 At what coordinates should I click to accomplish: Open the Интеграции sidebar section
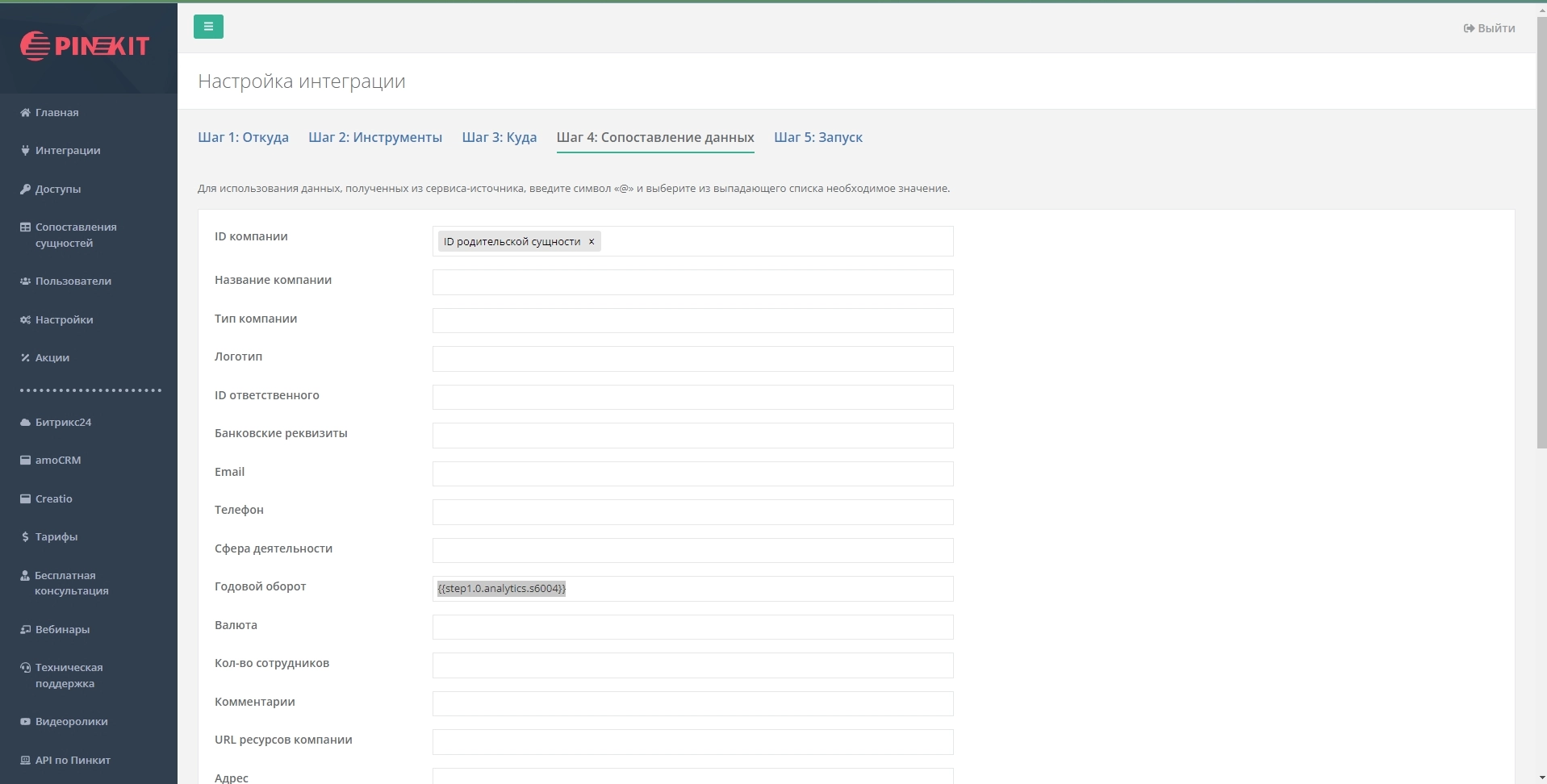pyautogui.click(x=67, y=151)
